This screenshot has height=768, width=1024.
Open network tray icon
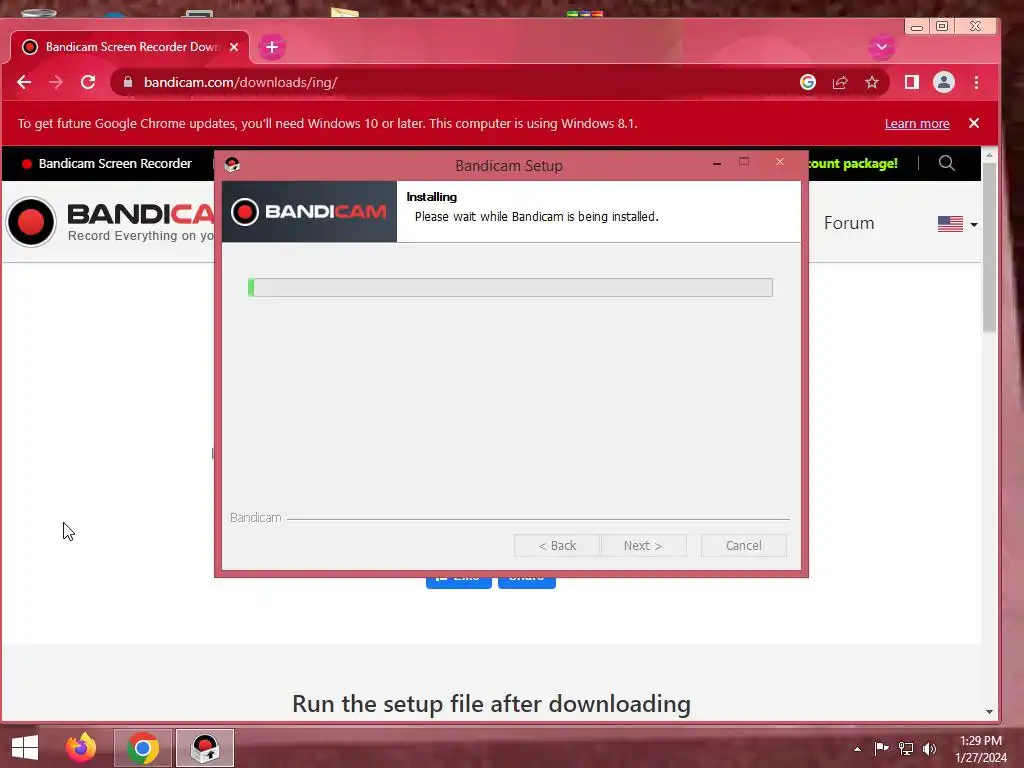(906, 748)
